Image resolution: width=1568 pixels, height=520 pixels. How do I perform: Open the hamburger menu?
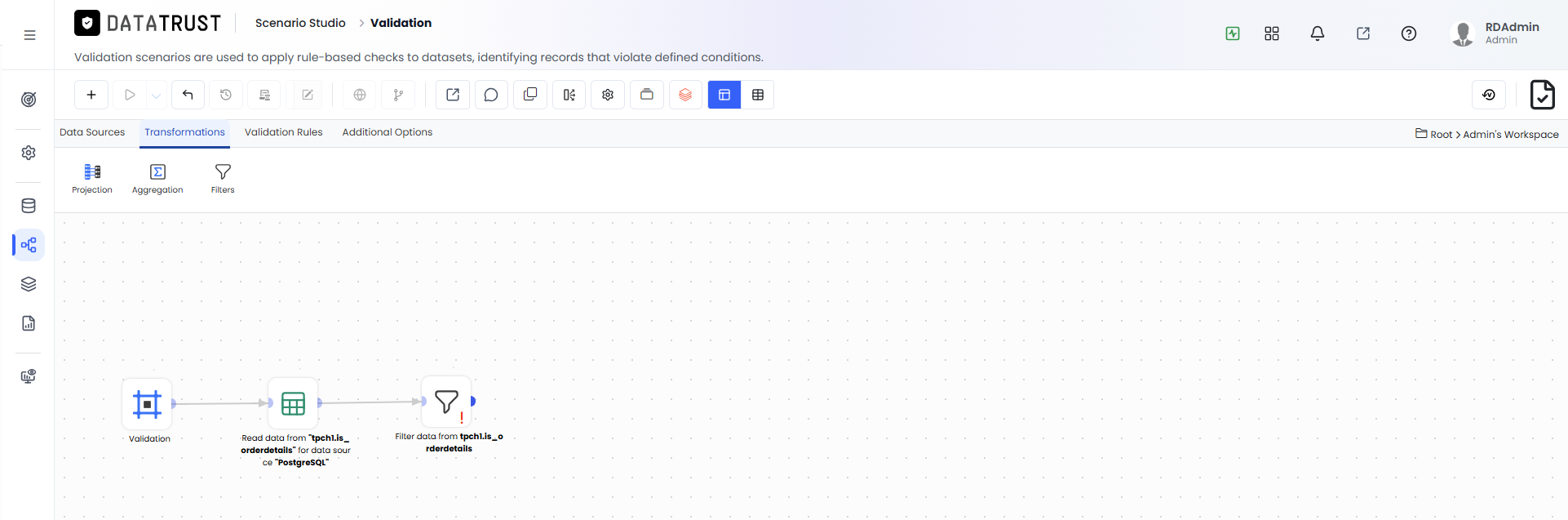pyautogui.click(x=29, y=35)
